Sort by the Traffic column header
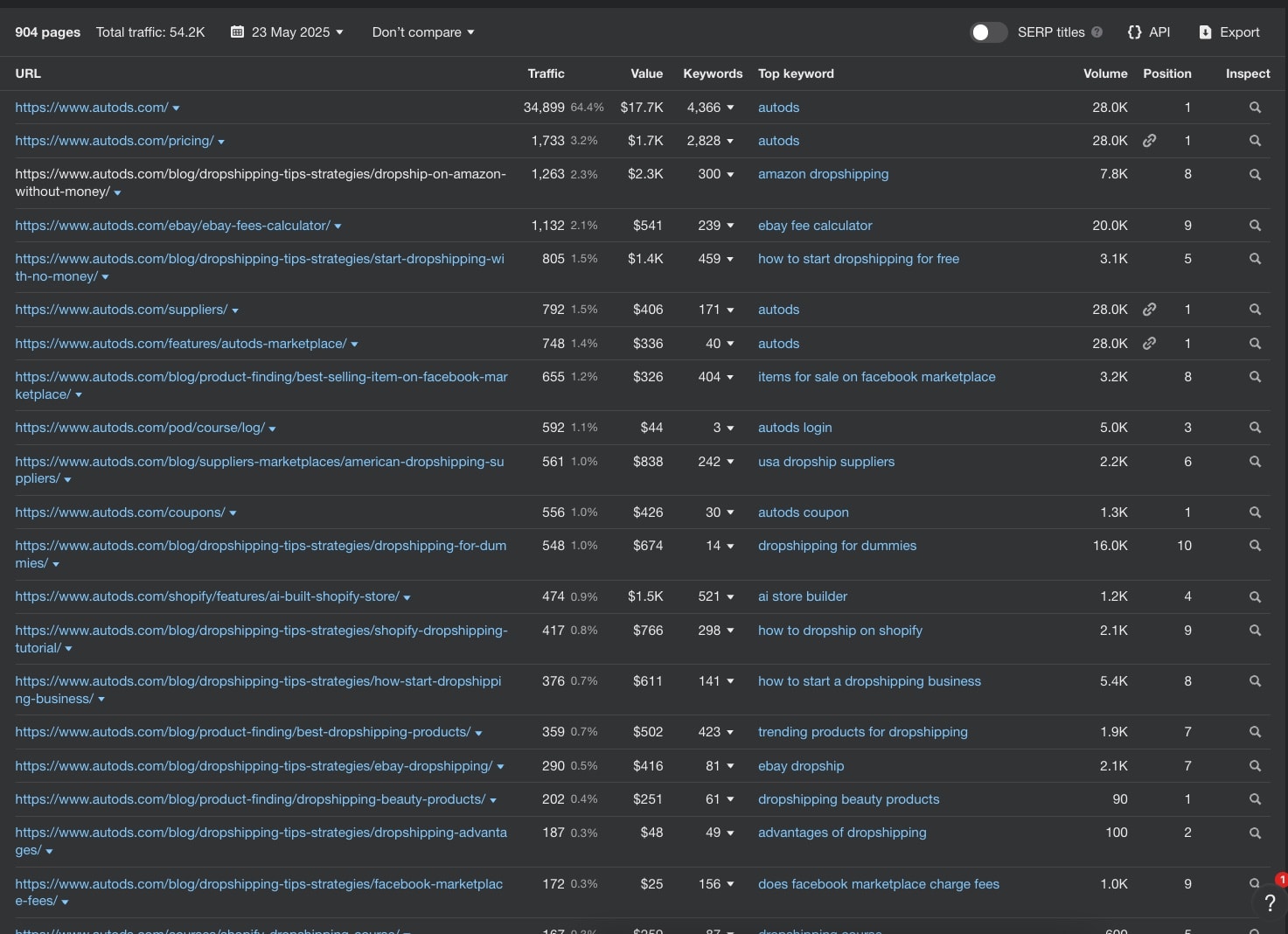The width and height of the screenshot is (1288, 934). click(546, 73)
